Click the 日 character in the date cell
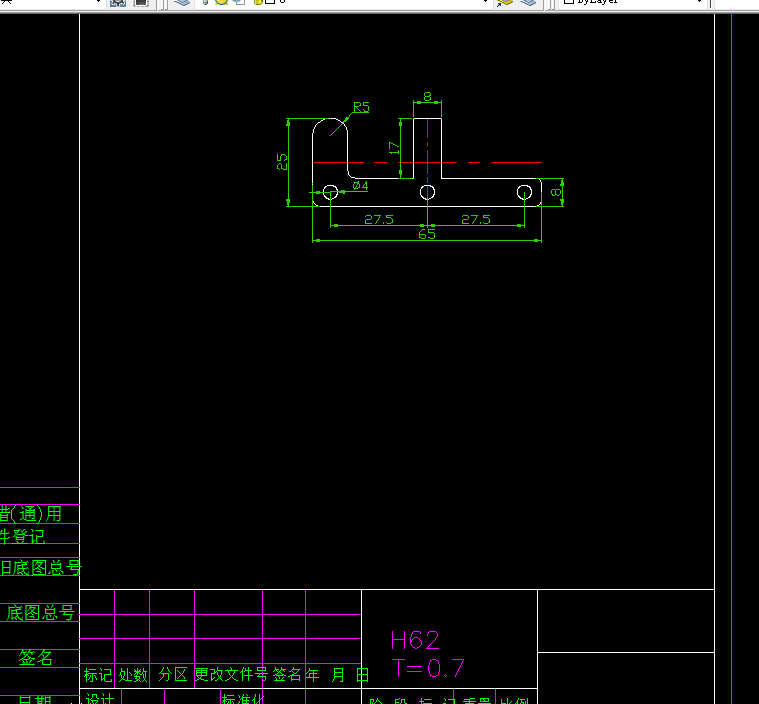The width and height of the screenshot is (759, 704). [363, 675]
